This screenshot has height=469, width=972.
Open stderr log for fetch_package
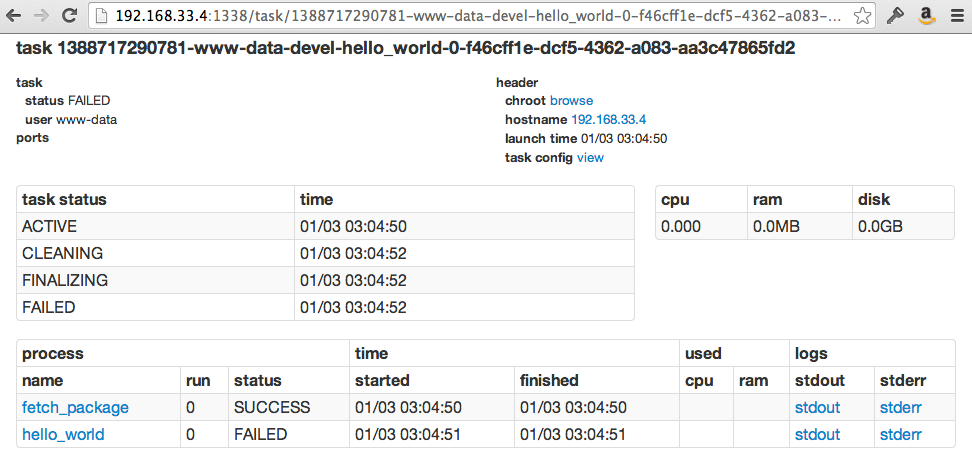click(900, 408)
